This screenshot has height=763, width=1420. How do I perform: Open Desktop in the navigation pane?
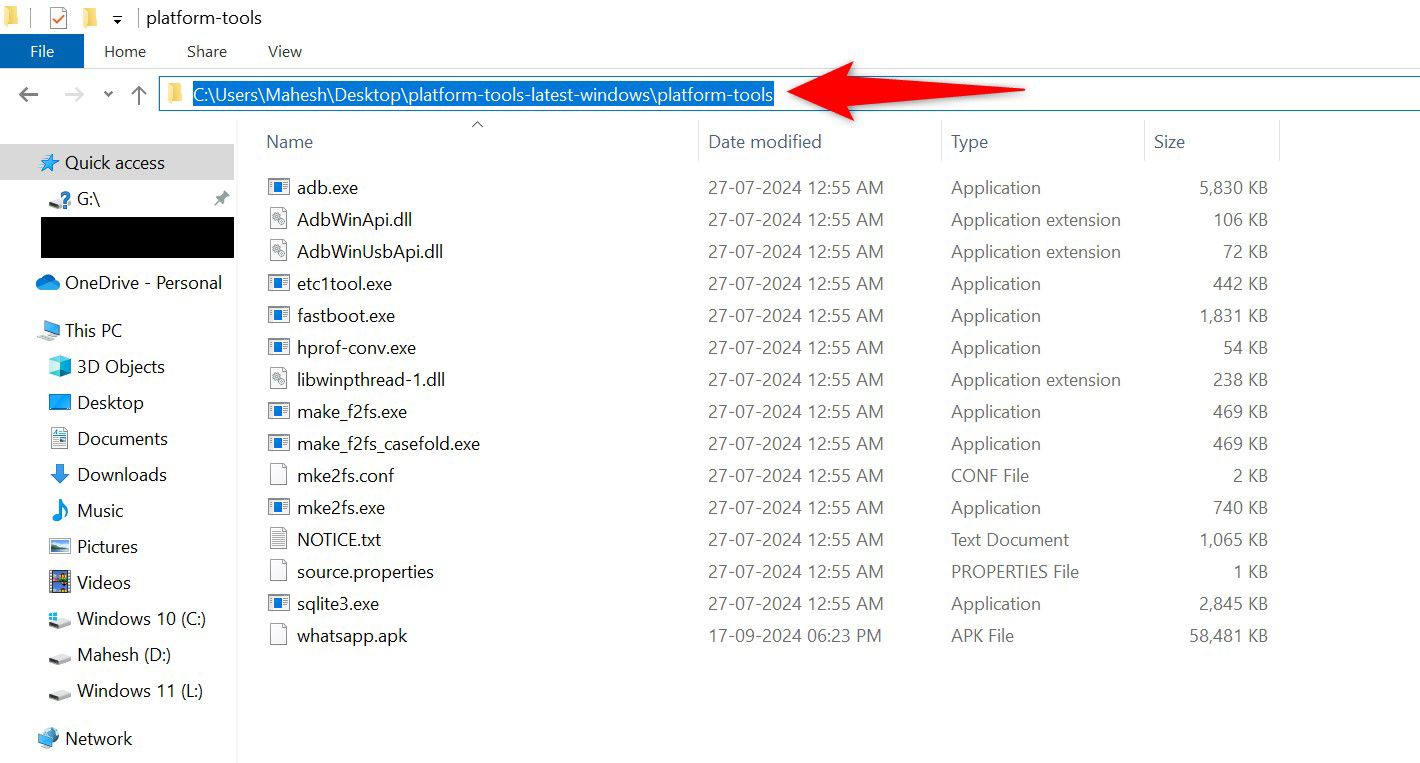pyautogui.click(x=110, y=403)
